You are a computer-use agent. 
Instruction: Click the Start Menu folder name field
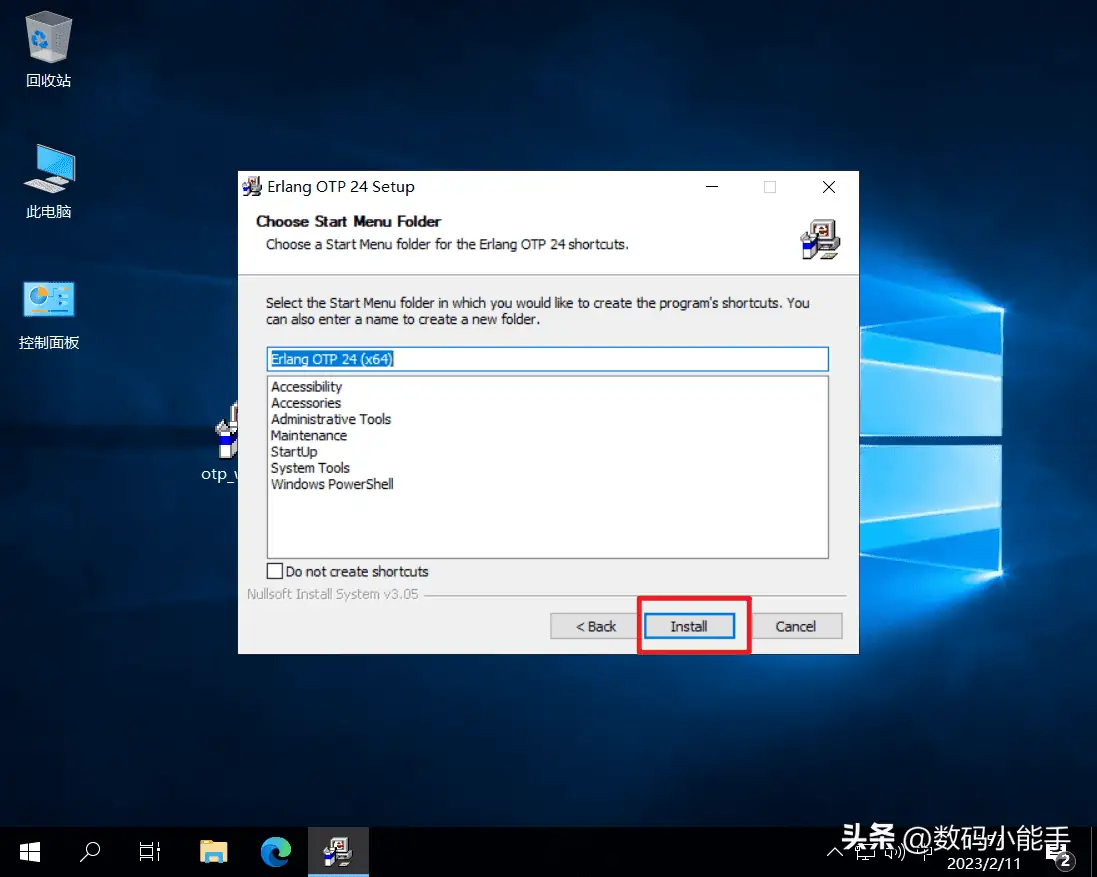[x=548, y=359]
